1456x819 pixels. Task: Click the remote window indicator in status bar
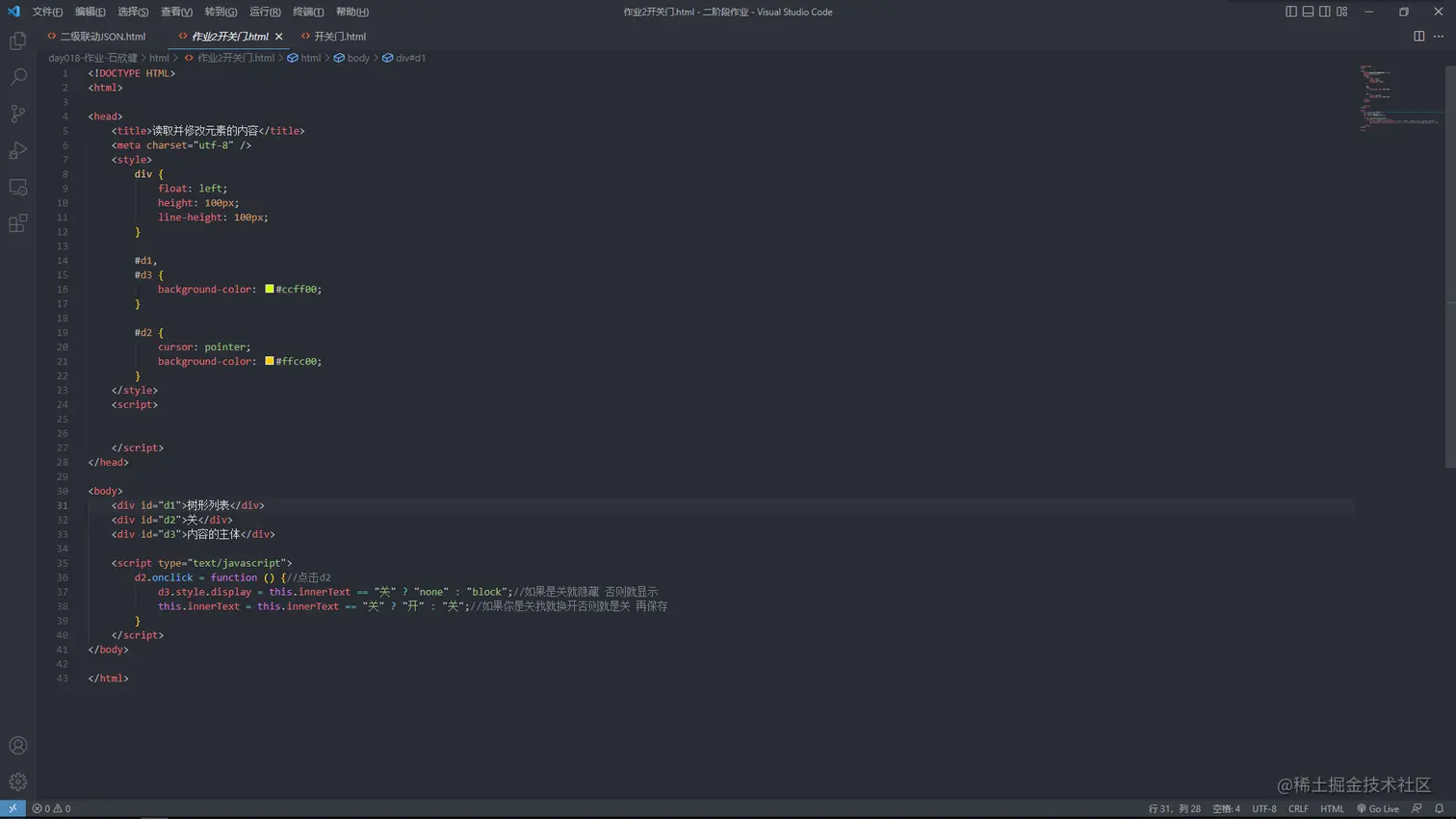pyautogui.click(x=13, y=808)
